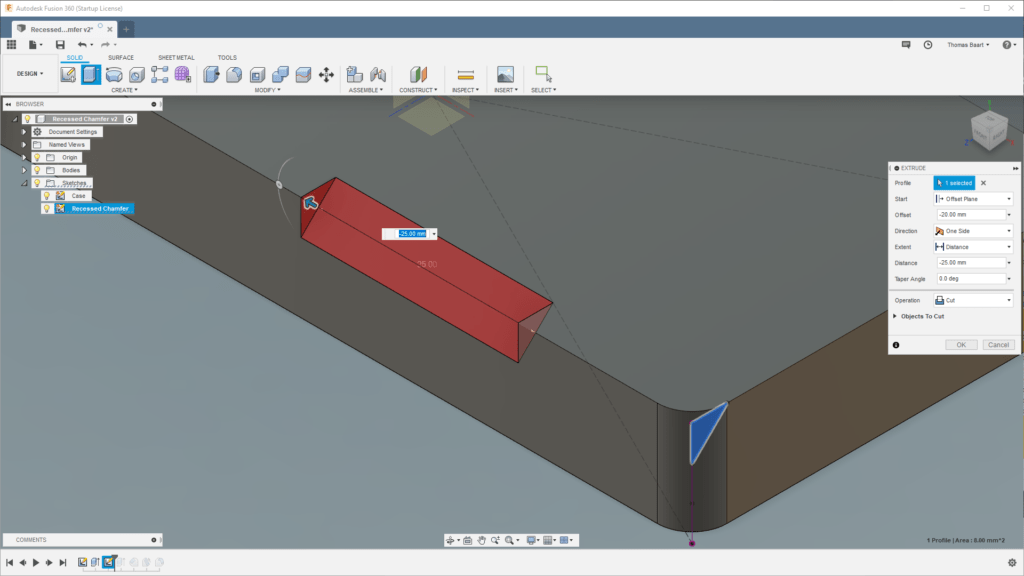Cancel the Extrude operation
1024x576 pixels.
(x=997, y=345)
